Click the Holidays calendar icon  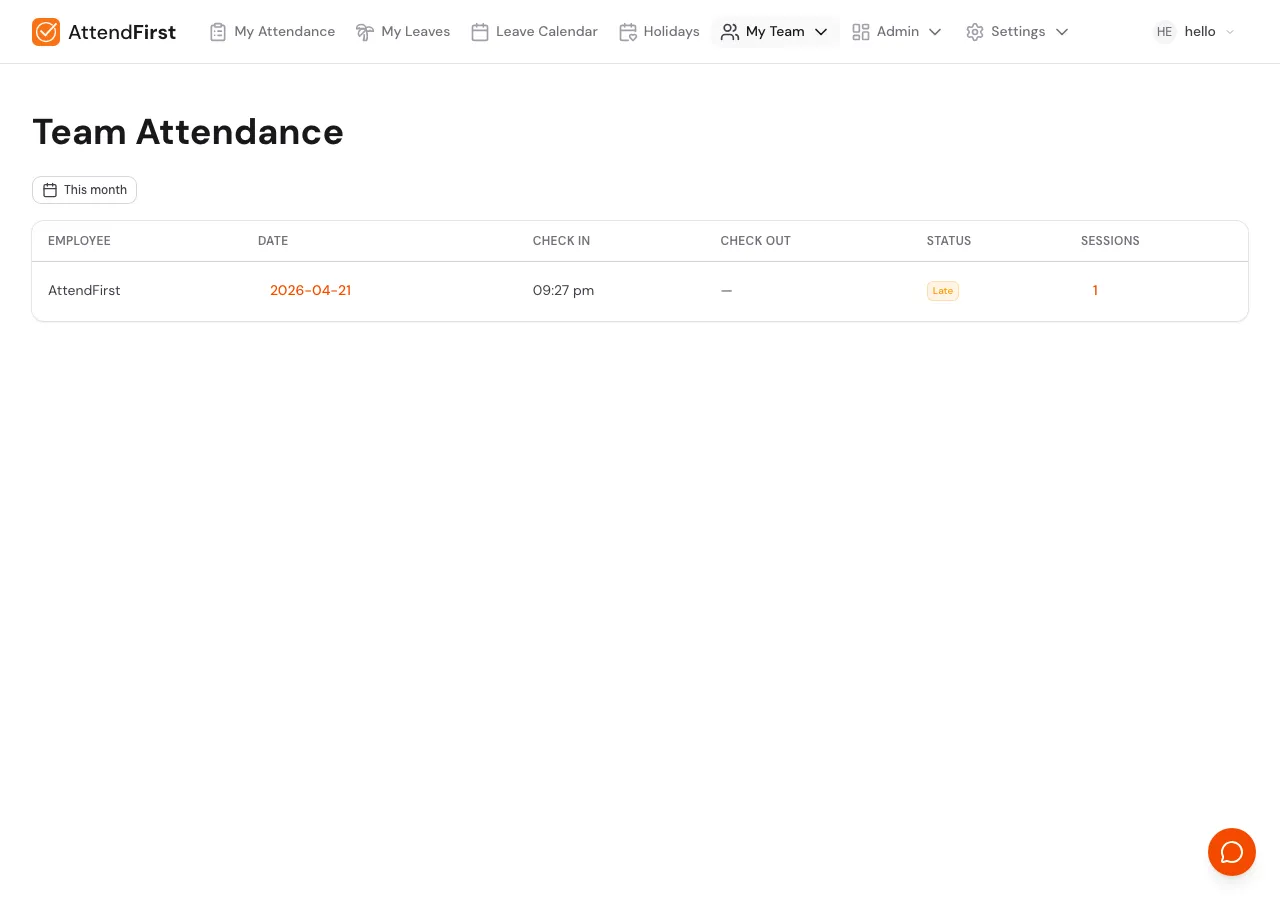pyautogui.click(x=628, y=32)
